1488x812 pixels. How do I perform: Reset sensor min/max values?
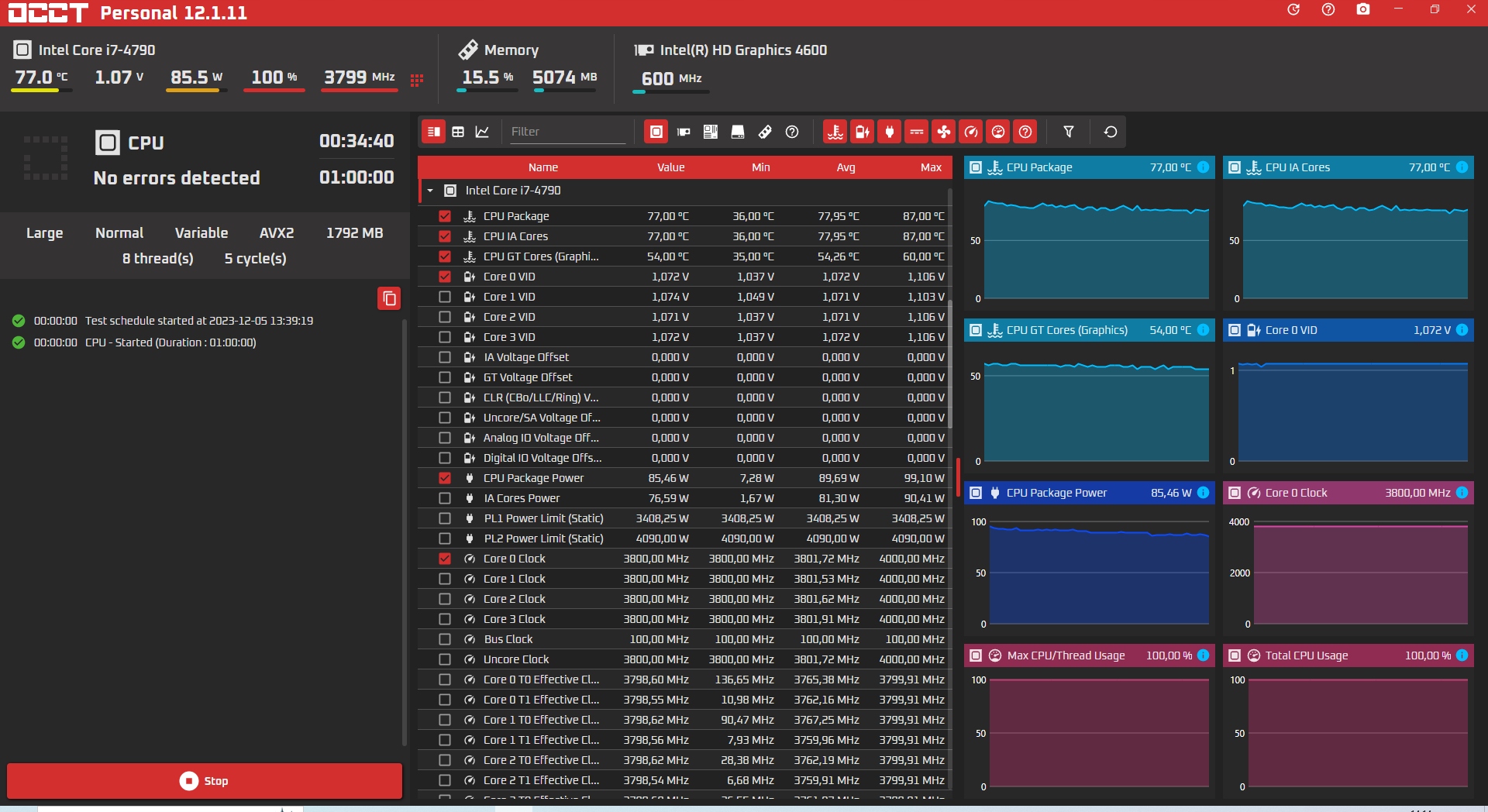click(1111, 132)
